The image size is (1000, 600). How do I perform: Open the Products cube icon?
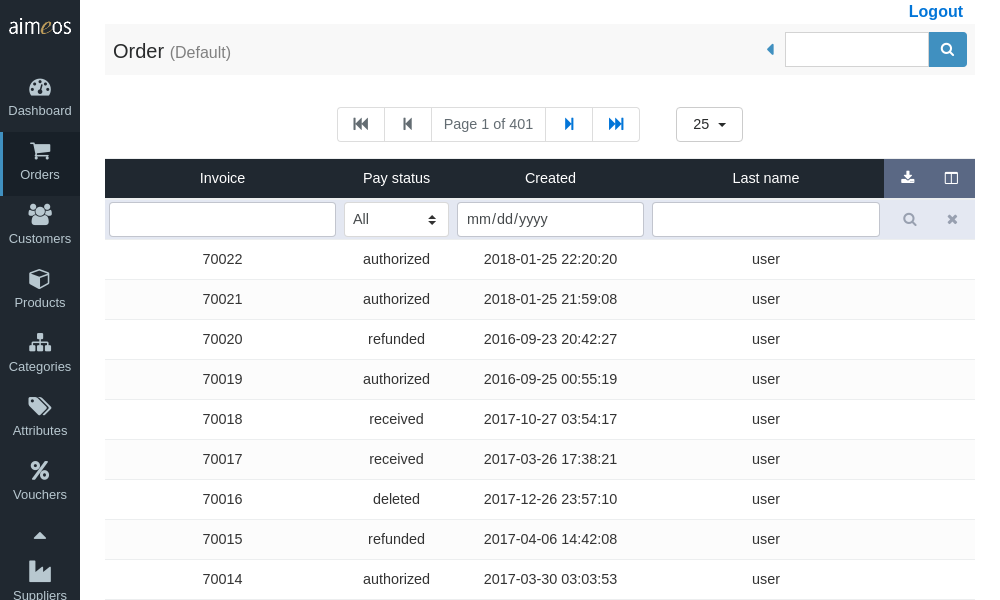(40, 279)
